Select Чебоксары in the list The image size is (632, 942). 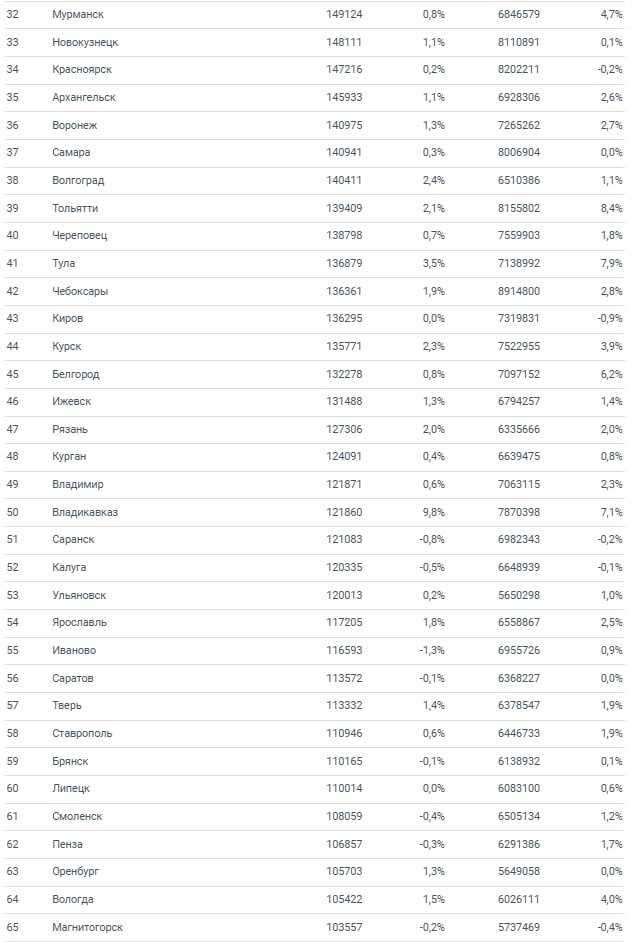pos(80,291)
